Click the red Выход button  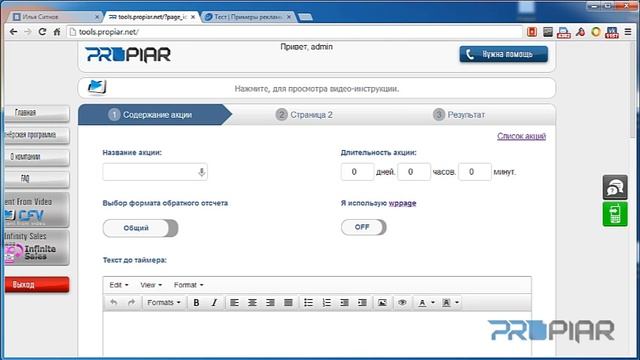tap(37, 284)
